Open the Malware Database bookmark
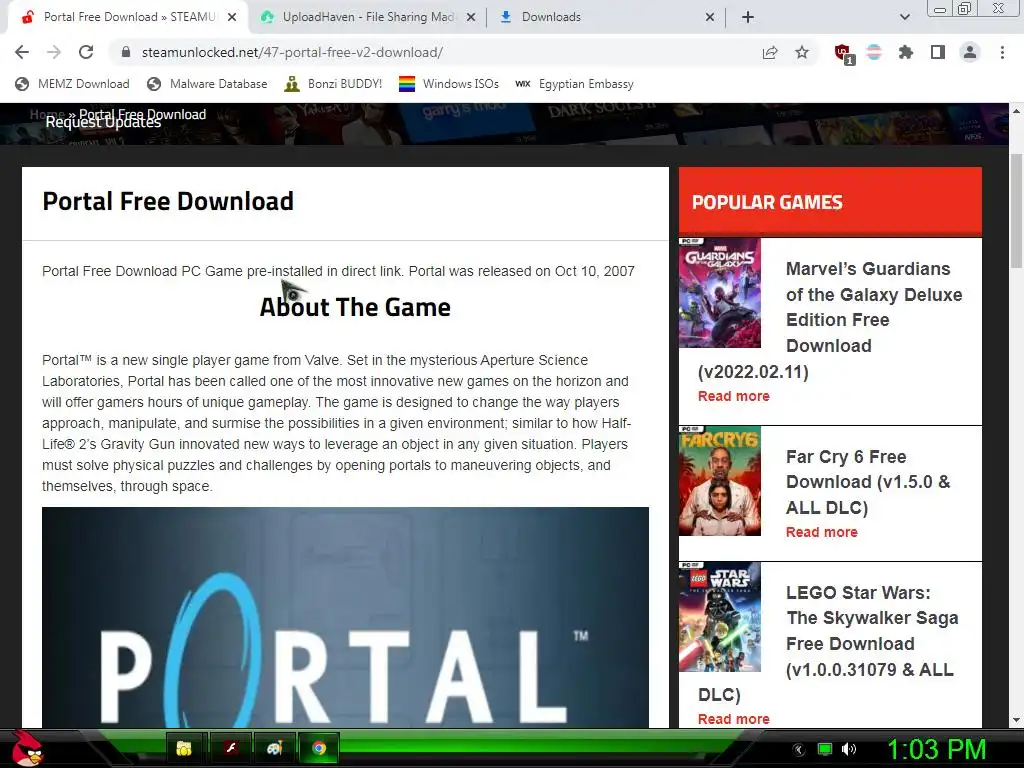 pyautogui.click(x=207, y=84)
